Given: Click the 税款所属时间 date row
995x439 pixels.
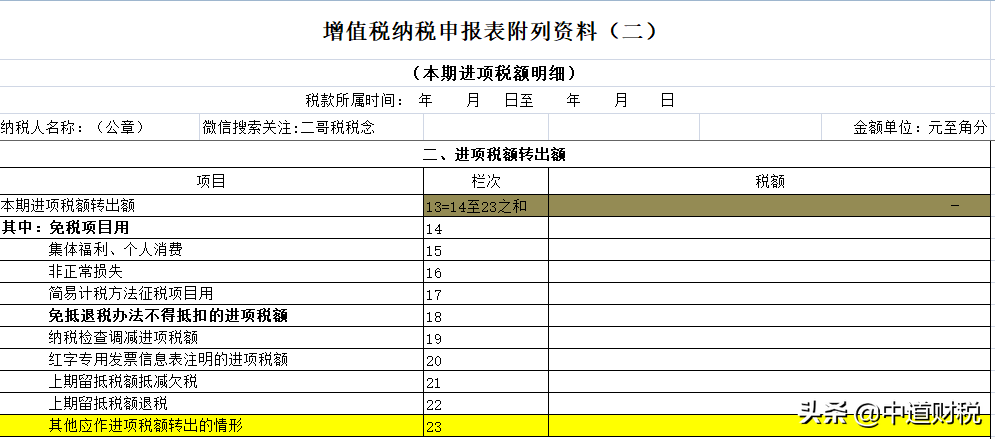Looking at the screenshot, I should tap(490, 100).
